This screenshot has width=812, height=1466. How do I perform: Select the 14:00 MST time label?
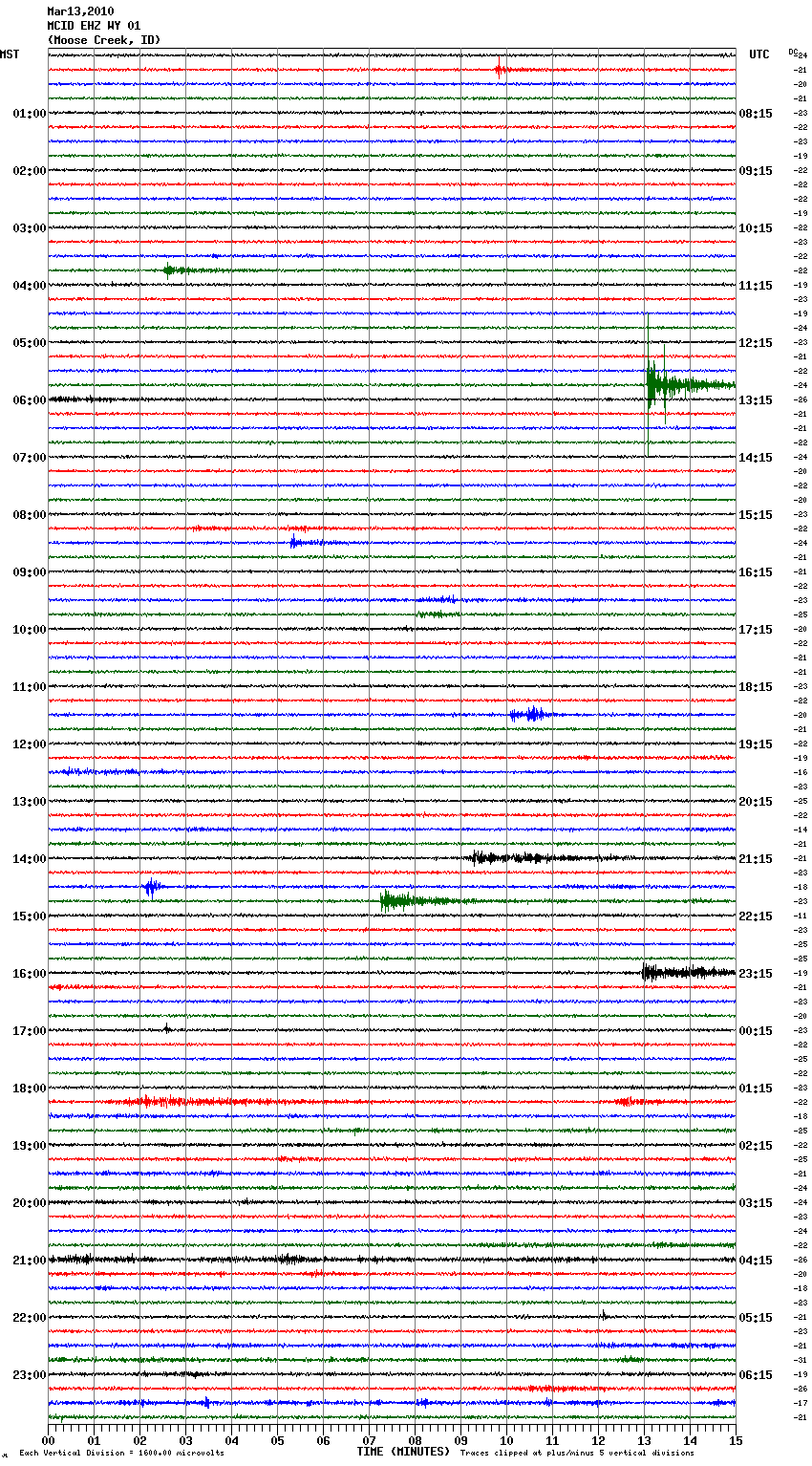30,859
